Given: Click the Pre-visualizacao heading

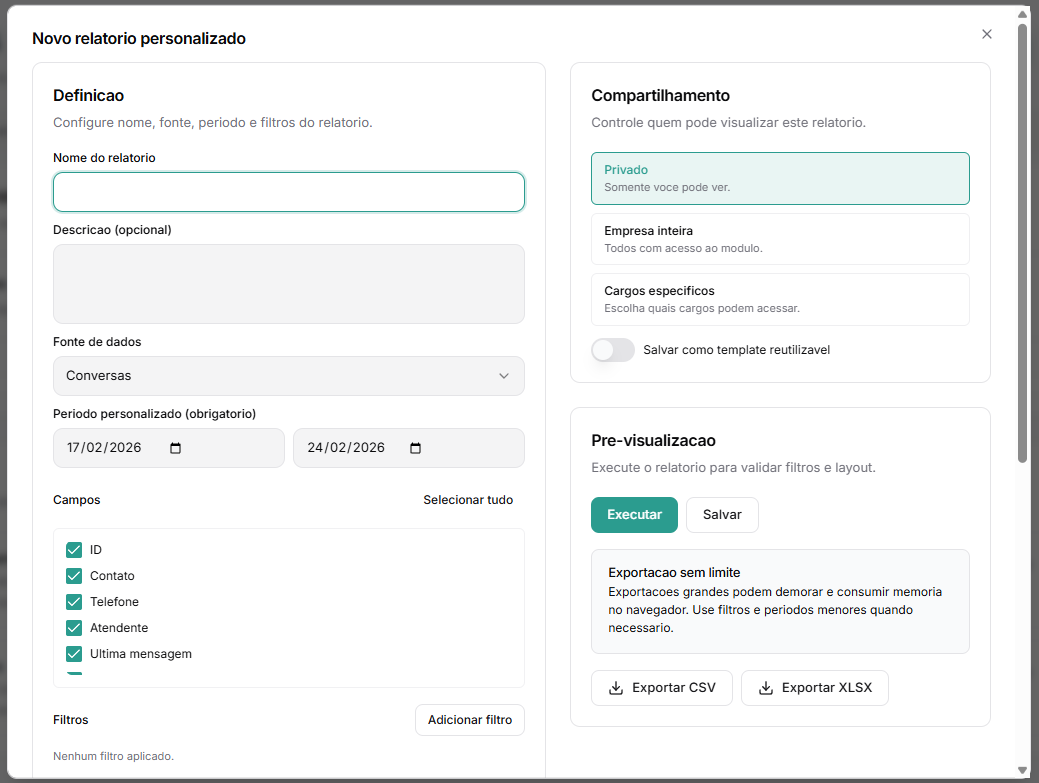Looking at the screenshot, I should [x=653, y=441].
